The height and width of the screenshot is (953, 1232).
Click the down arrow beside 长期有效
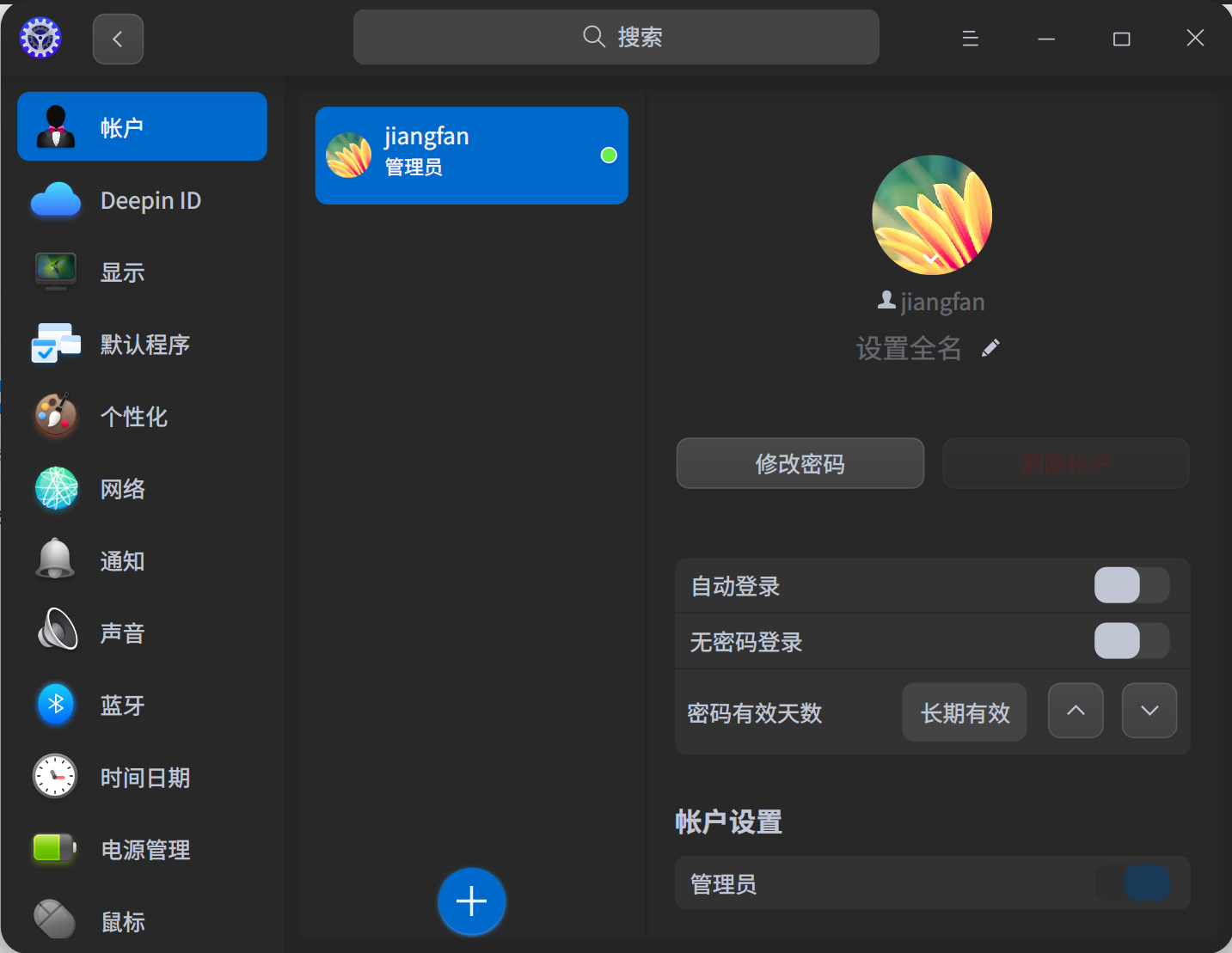[x=1149, y=711]
